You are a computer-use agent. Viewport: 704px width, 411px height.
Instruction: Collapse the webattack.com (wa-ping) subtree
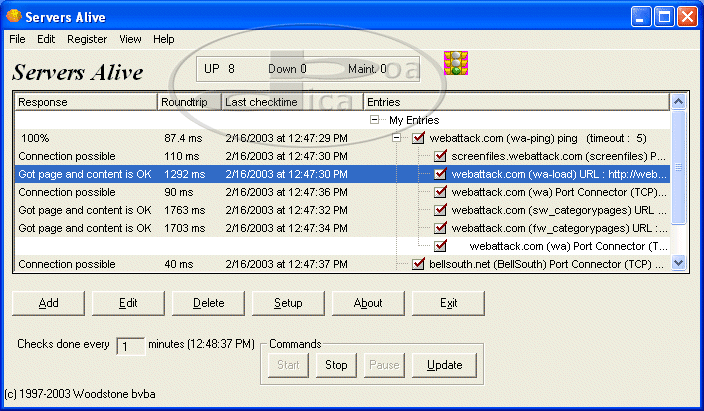coord(398,138)
